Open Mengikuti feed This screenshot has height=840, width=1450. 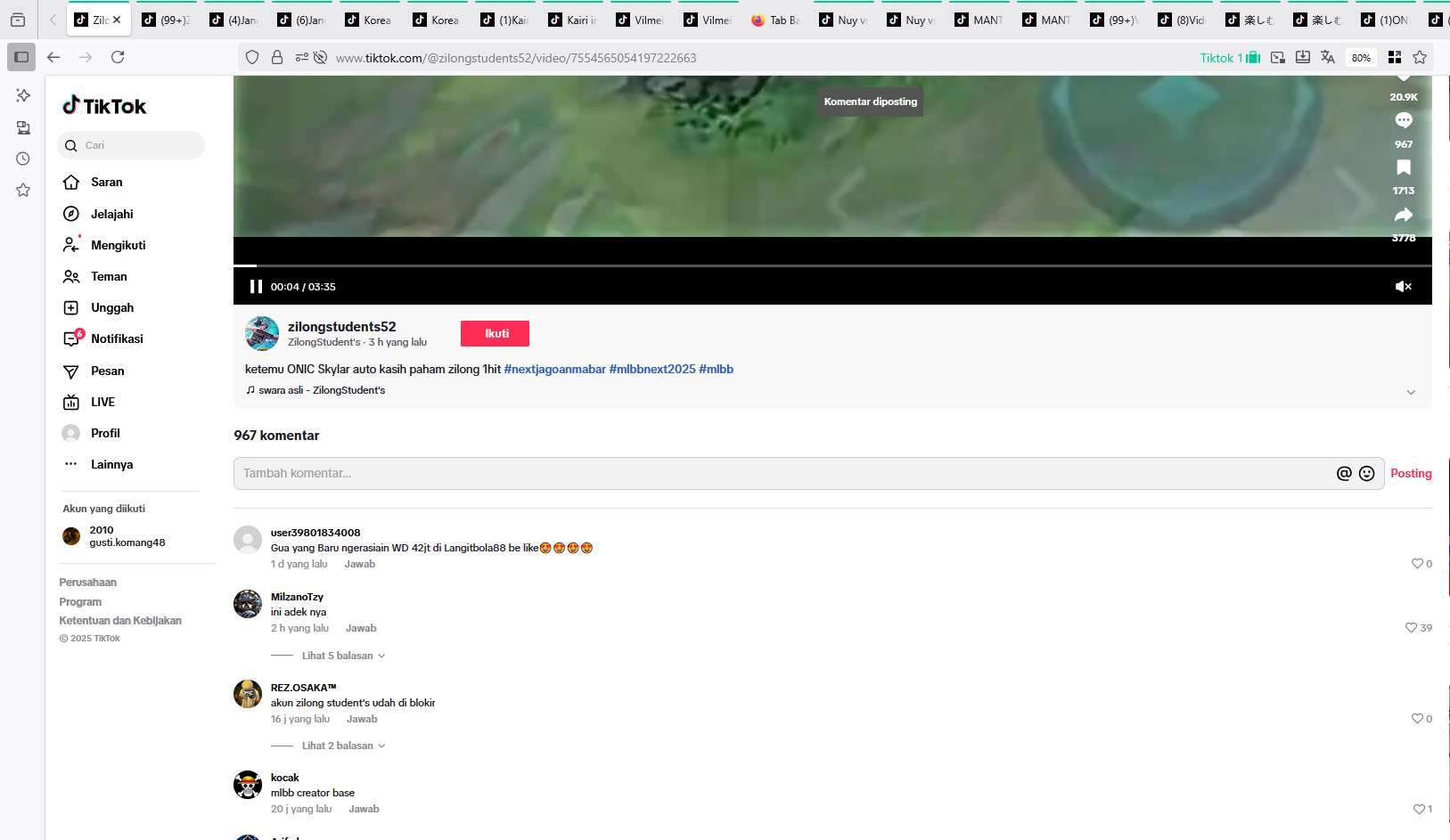pos(104,245)
